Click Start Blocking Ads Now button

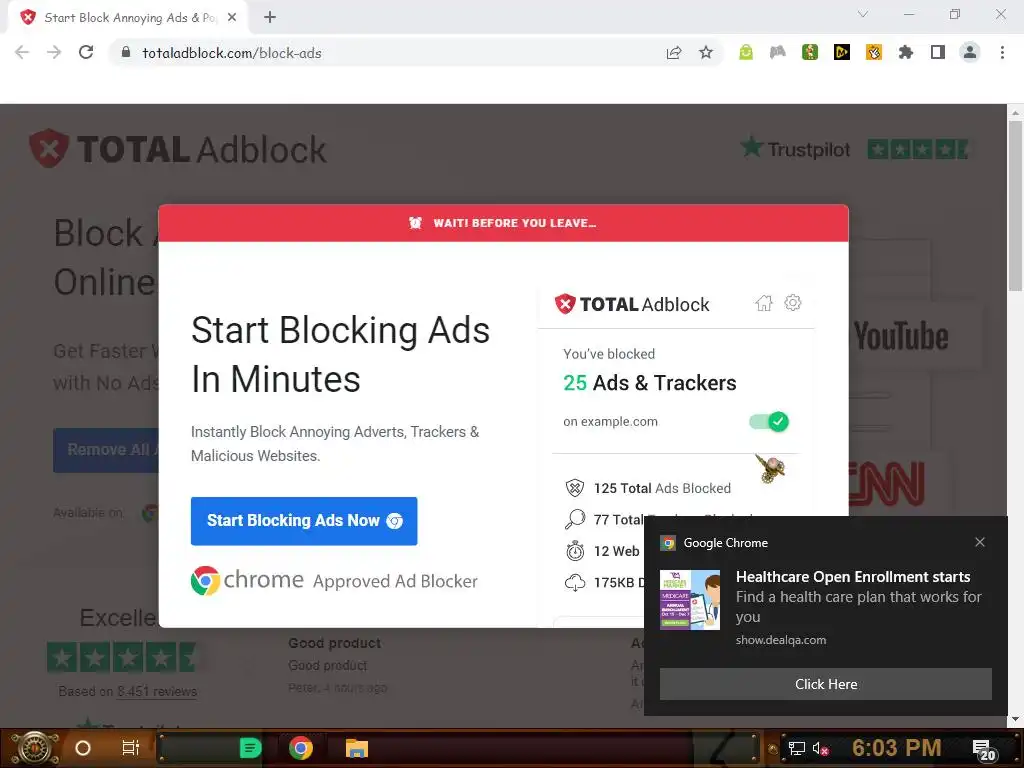tap(304, 521)
